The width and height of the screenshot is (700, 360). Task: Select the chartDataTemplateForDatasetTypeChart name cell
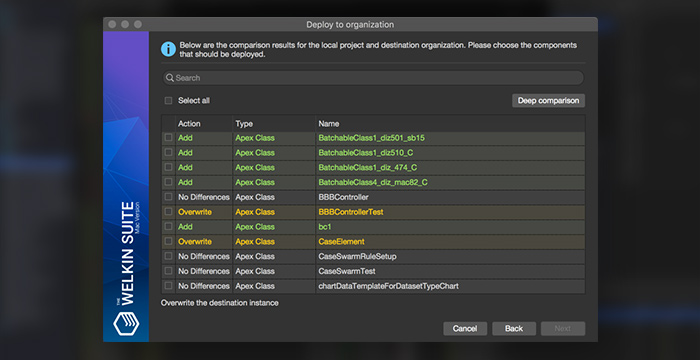450,285
